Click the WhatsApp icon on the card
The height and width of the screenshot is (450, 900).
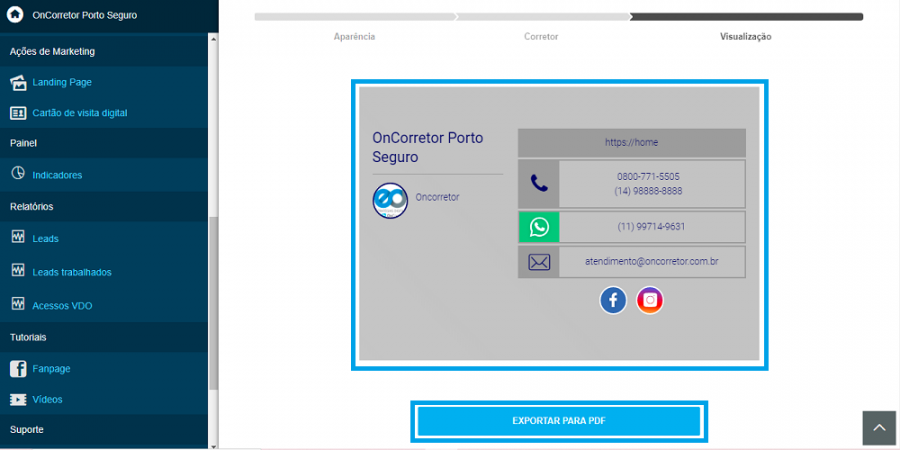pos(538,227)
